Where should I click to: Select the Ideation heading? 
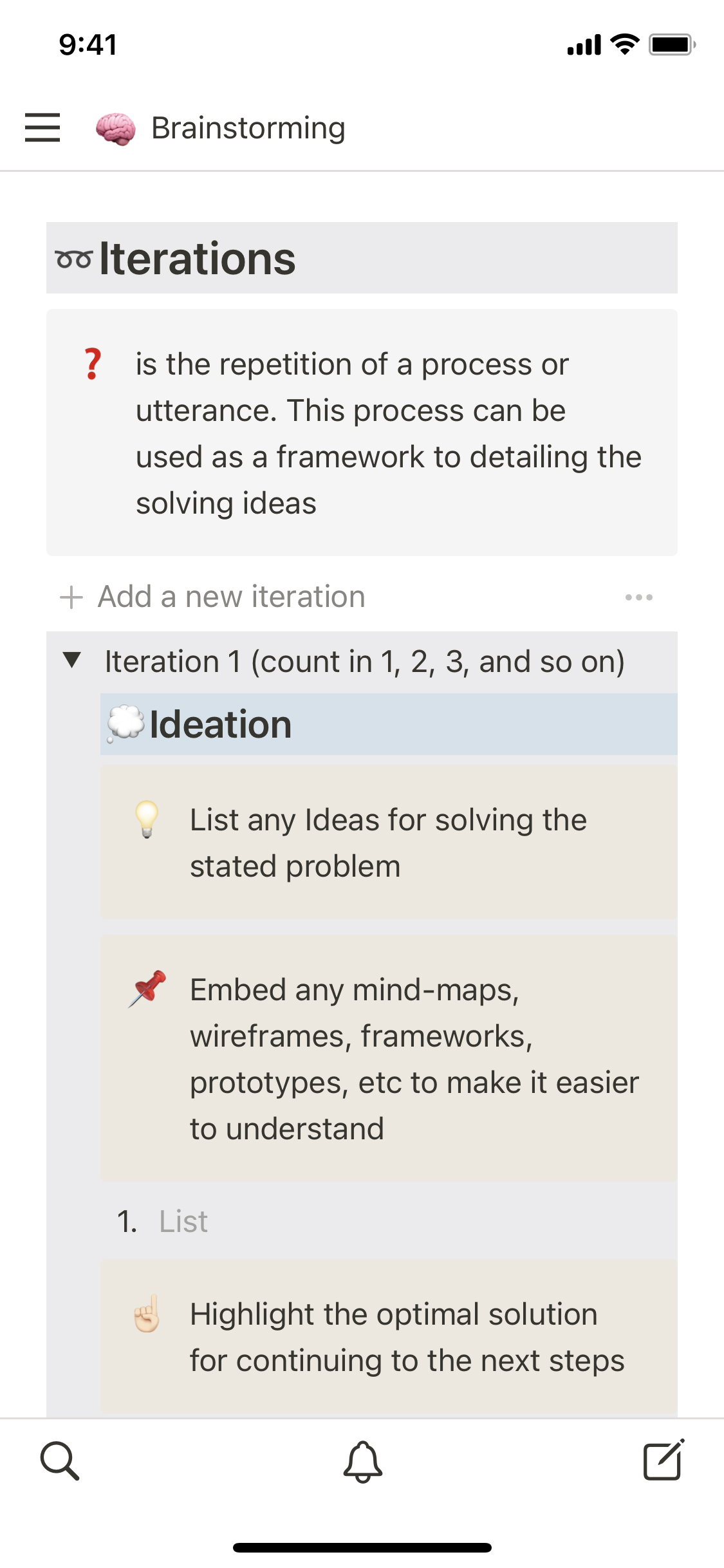[x=221, y=725]
